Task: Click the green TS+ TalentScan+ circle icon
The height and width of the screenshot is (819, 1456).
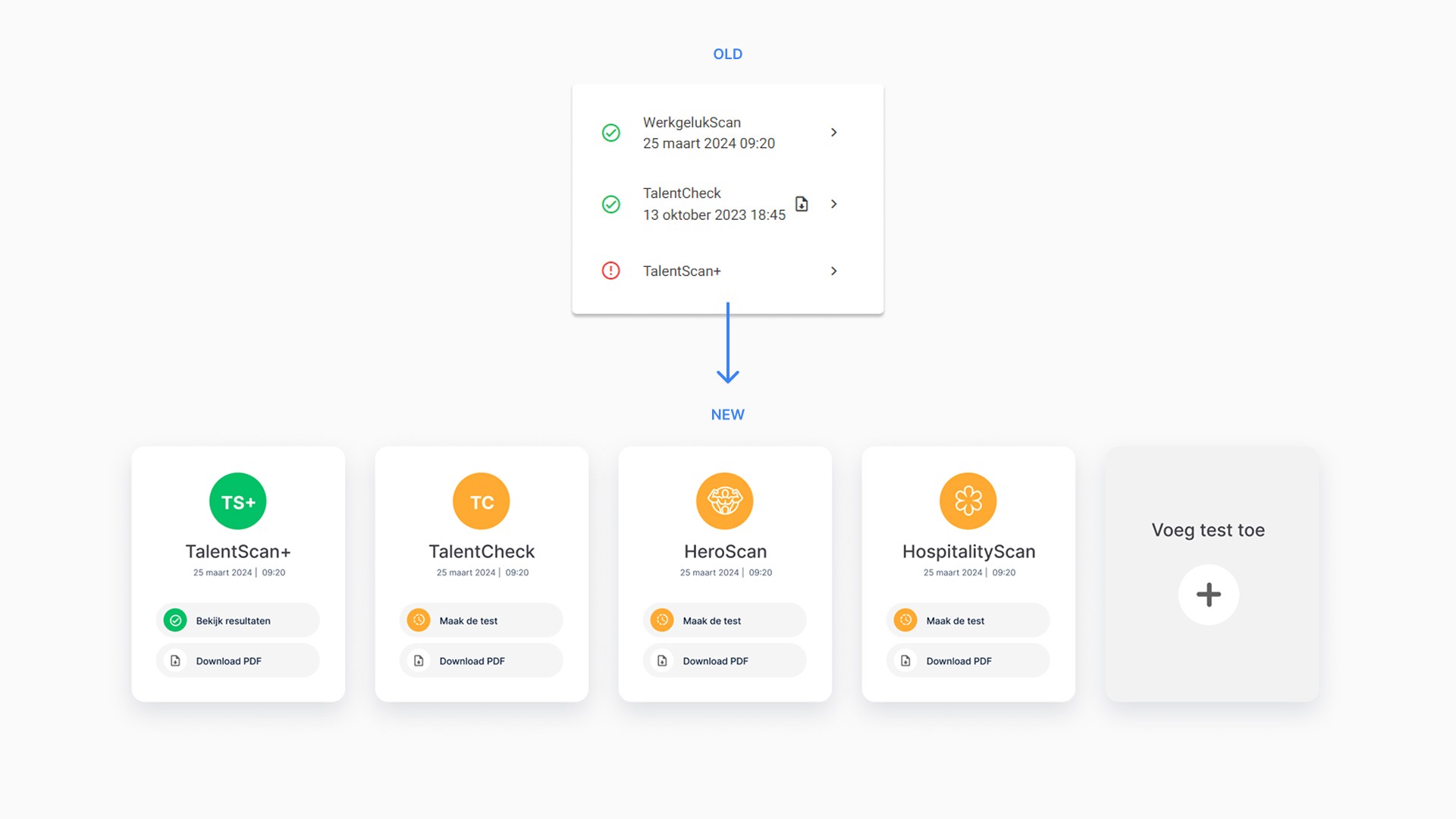Action: [237, 501]
